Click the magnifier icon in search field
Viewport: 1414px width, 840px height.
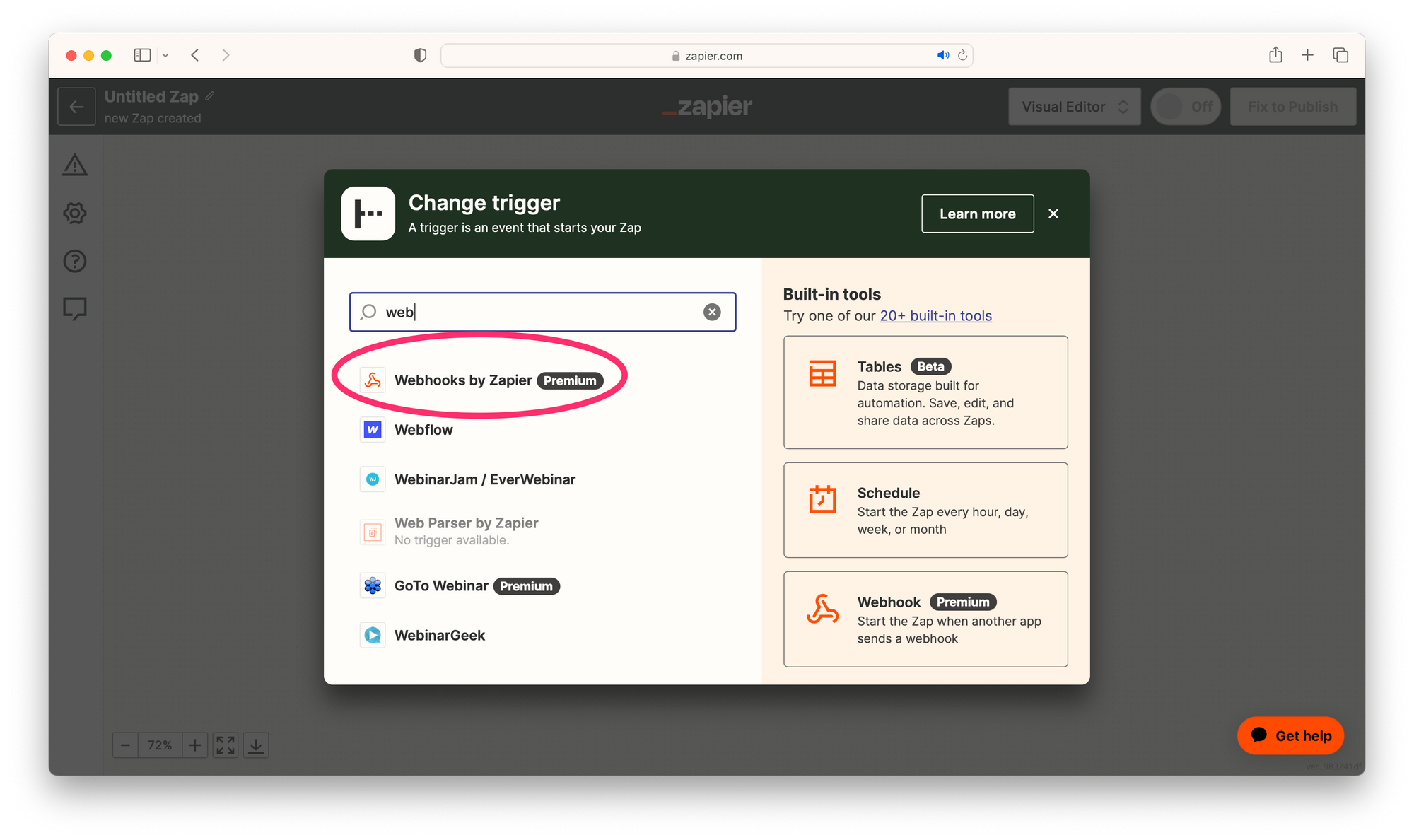[x=369, y=312]
